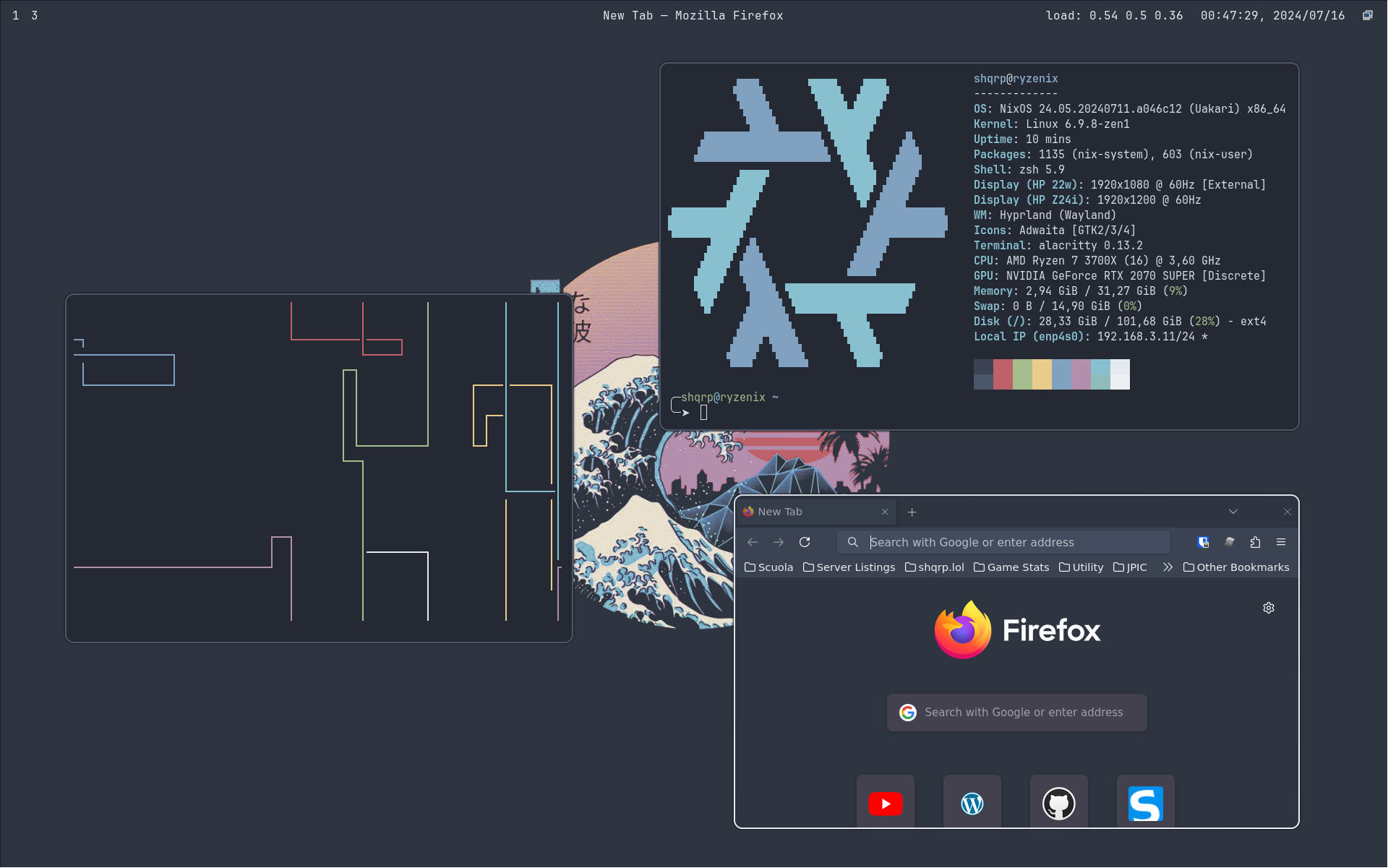Show more bookmarks with double chevron

[x=1168, y=567]
